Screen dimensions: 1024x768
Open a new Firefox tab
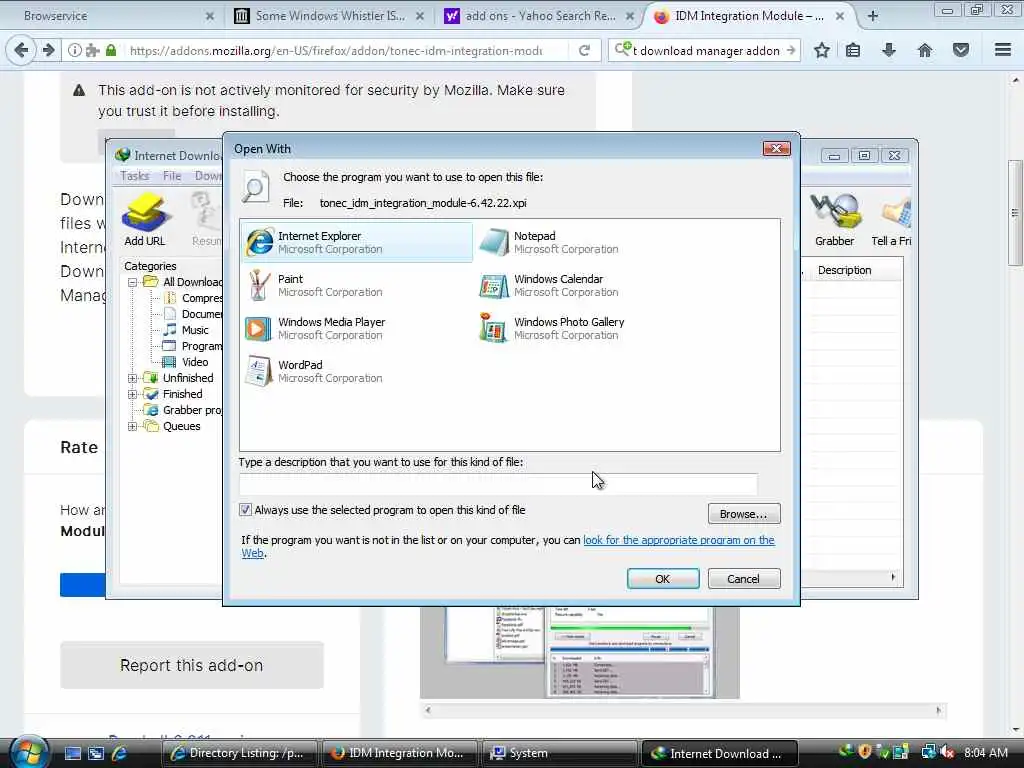[x=873, y=16]
